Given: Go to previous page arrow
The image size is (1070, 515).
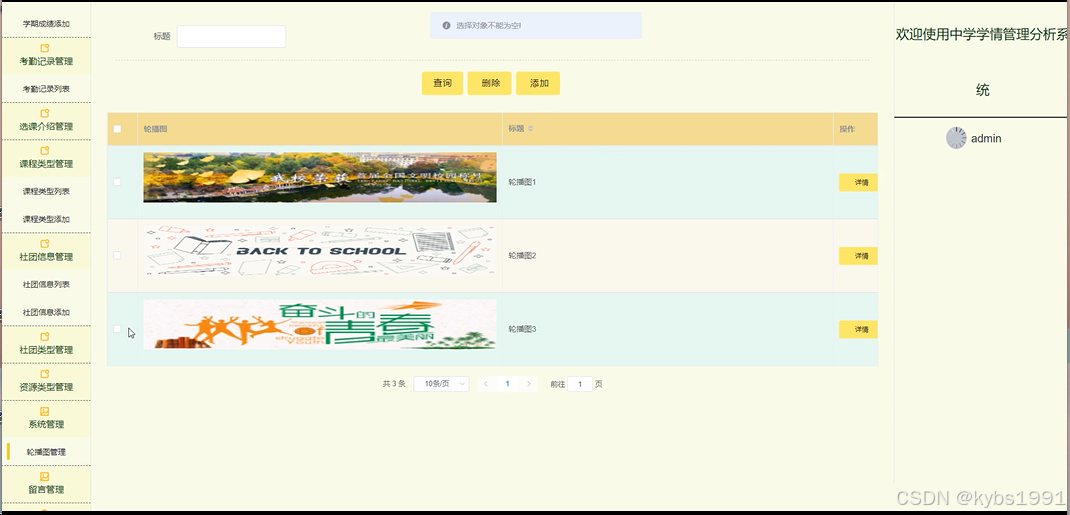Looking at the screenshot, I should 486,384.
